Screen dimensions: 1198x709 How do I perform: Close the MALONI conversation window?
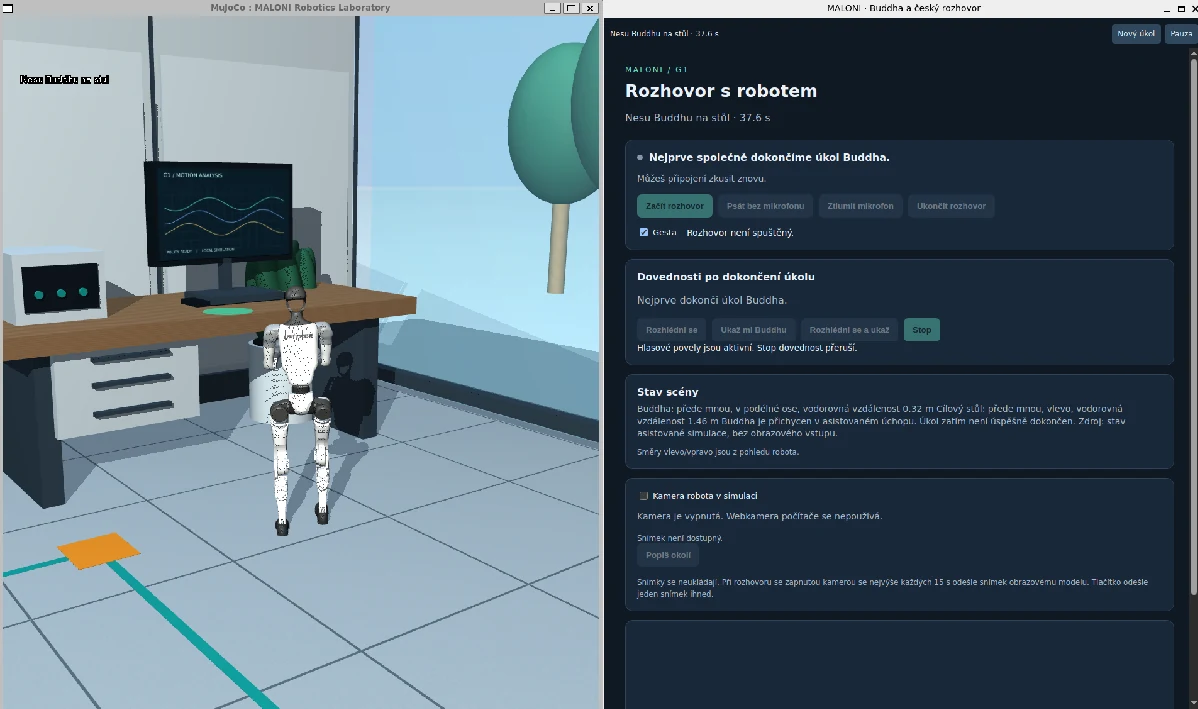[x=1193, y=8]
